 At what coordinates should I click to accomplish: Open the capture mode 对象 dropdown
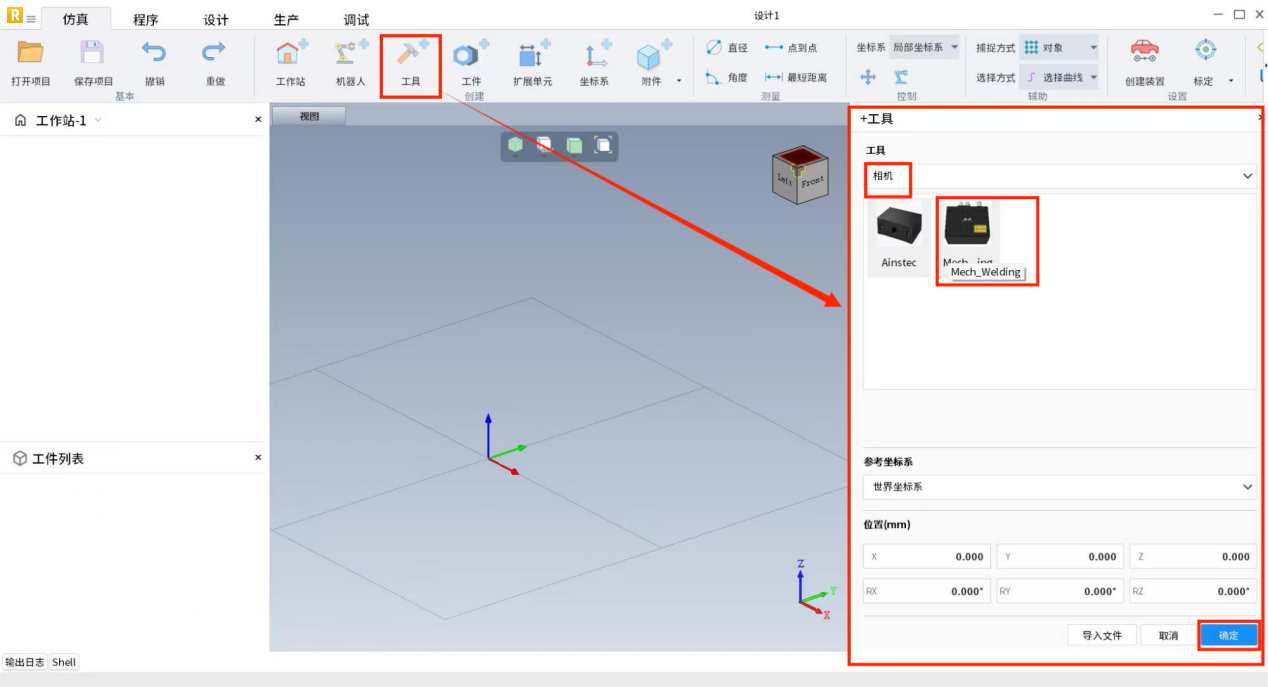tap(1059, 48)
